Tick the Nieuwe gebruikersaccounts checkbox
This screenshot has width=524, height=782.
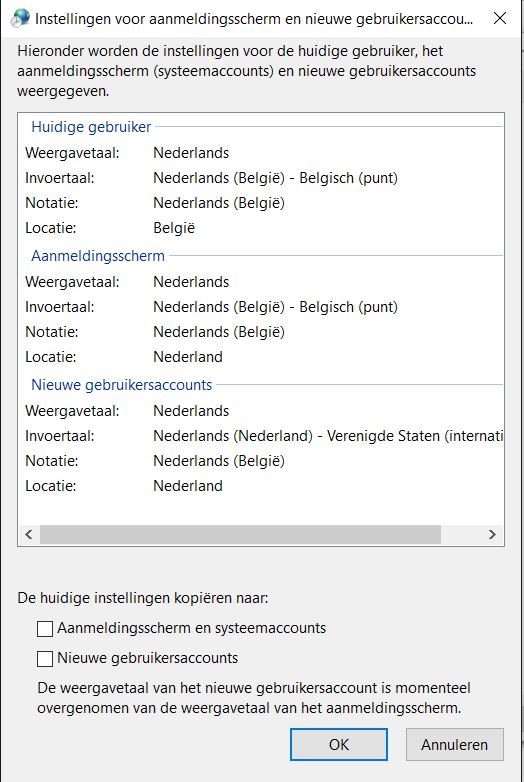[x=45, y=659]
